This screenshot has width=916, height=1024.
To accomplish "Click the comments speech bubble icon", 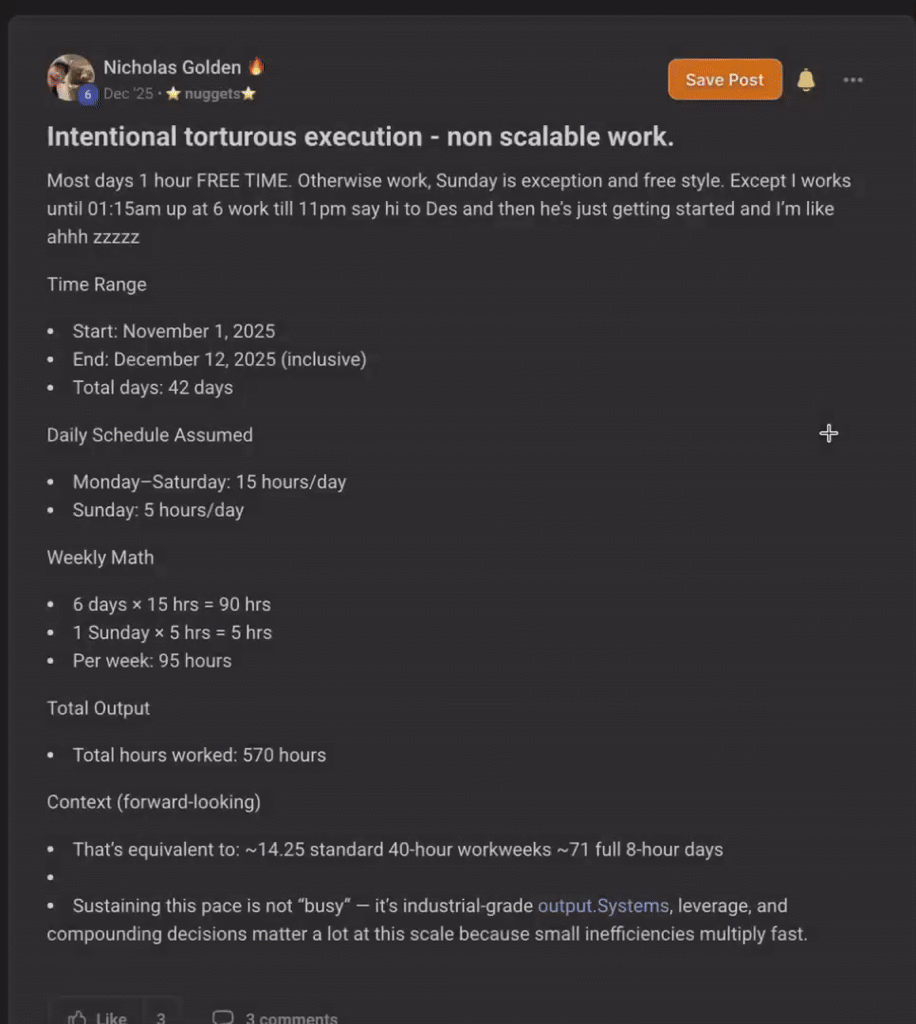I will pos(223,1016).
